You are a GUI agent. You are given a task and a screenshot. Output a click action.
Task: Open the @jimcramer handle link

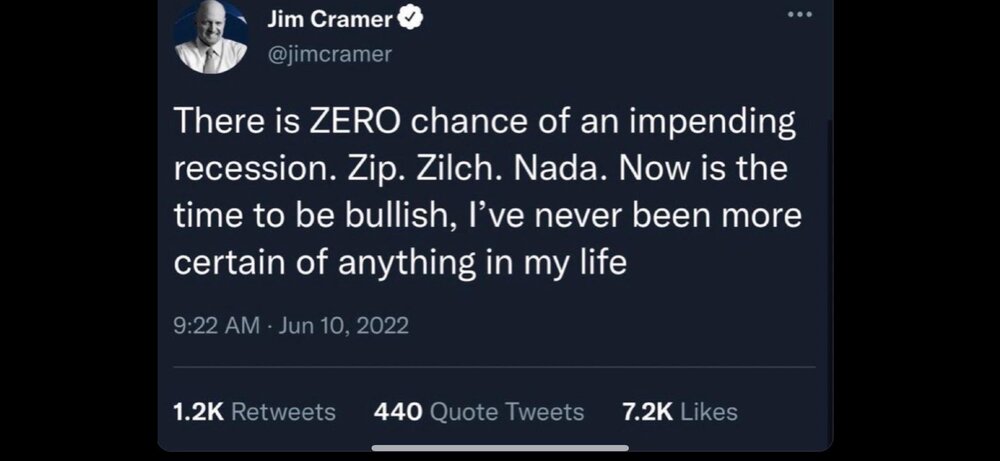pyautogui.click(x=331, y=54)
